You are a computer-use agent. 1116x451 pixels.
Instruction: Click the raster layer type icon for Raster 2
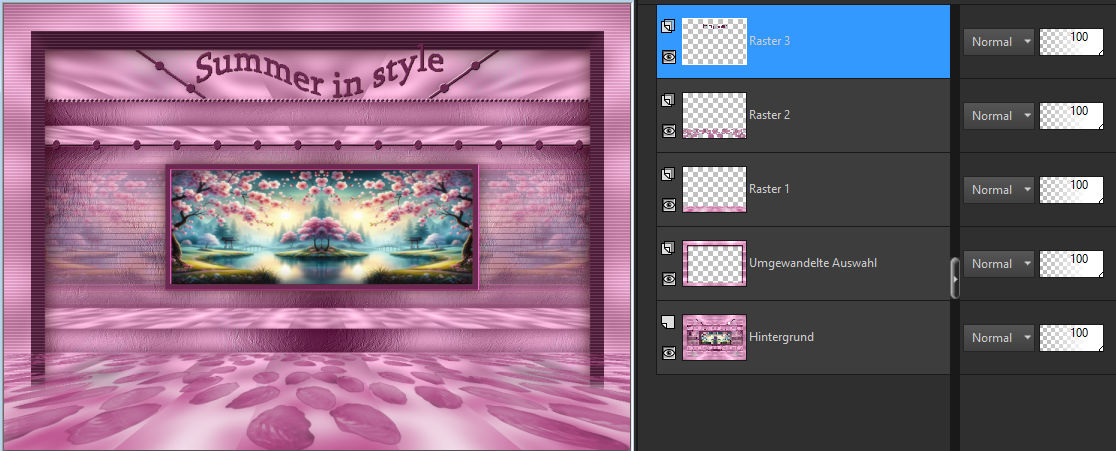668,100
